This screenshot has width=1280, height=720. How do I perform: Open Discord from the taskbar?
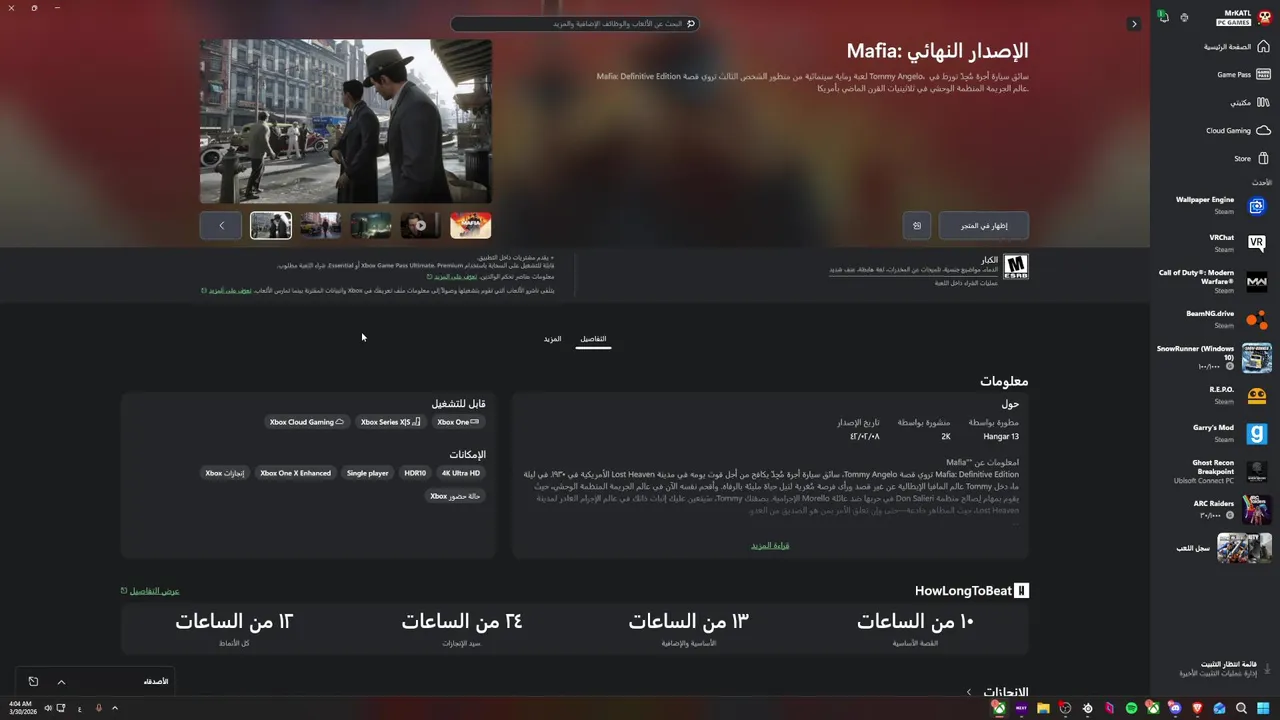tap(1175, 708)
